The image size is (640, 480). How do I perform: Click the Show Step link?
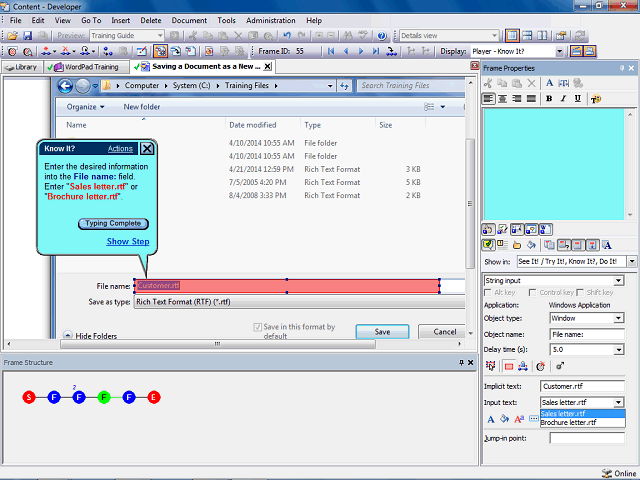(x=128, y=242)
